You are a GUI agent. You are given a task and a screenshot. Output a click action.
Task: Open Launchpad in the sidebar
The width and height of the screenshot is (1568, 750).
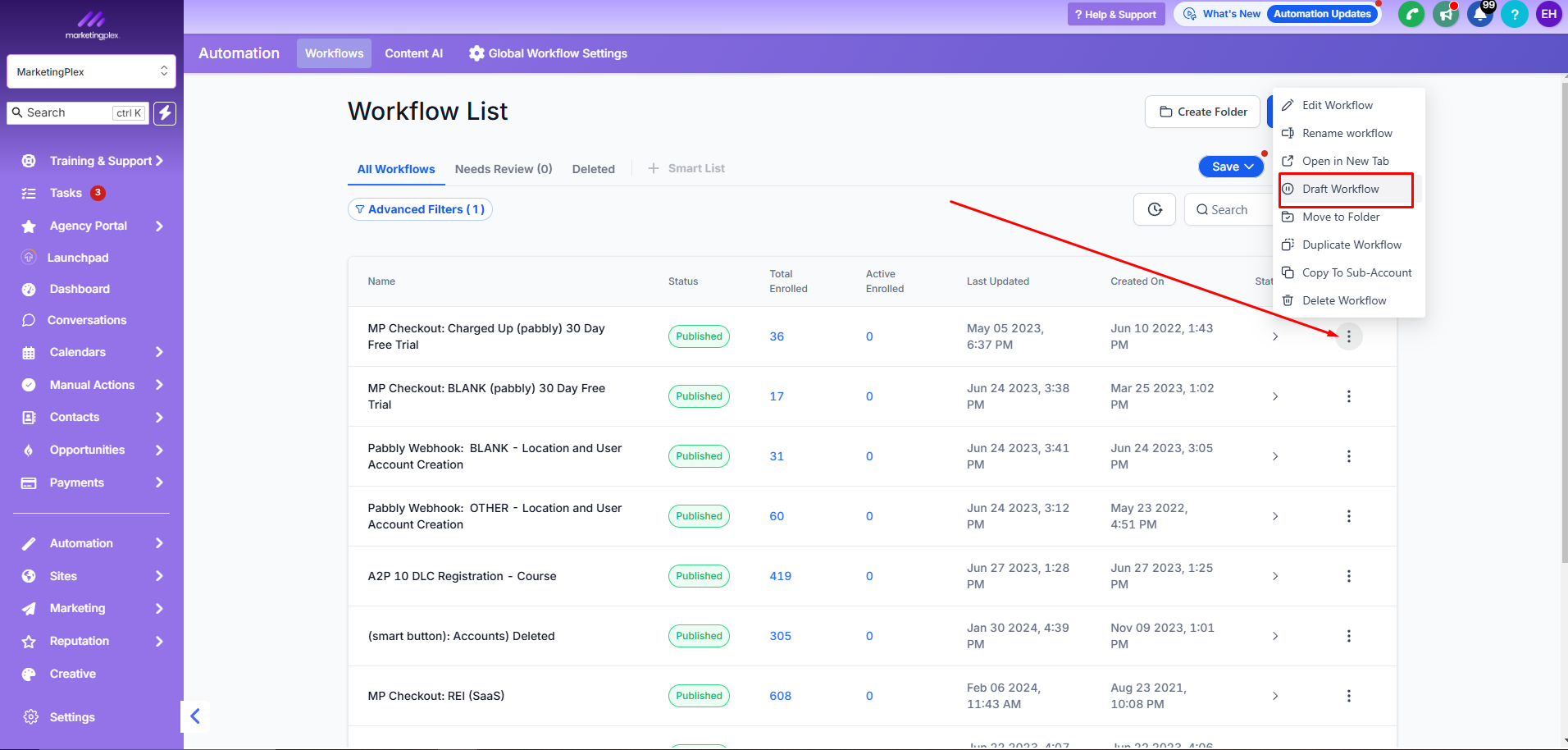pyautogui.click(x=77, y=258)
